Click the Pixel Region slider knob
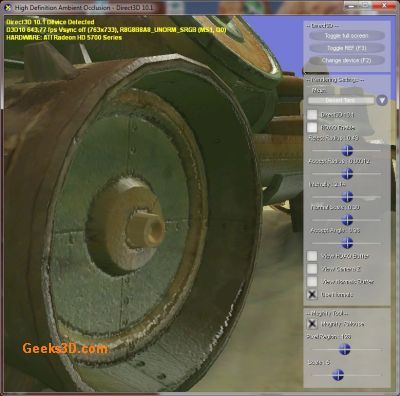This screenshot has width=400, height=396. click(x=345, y=349)
